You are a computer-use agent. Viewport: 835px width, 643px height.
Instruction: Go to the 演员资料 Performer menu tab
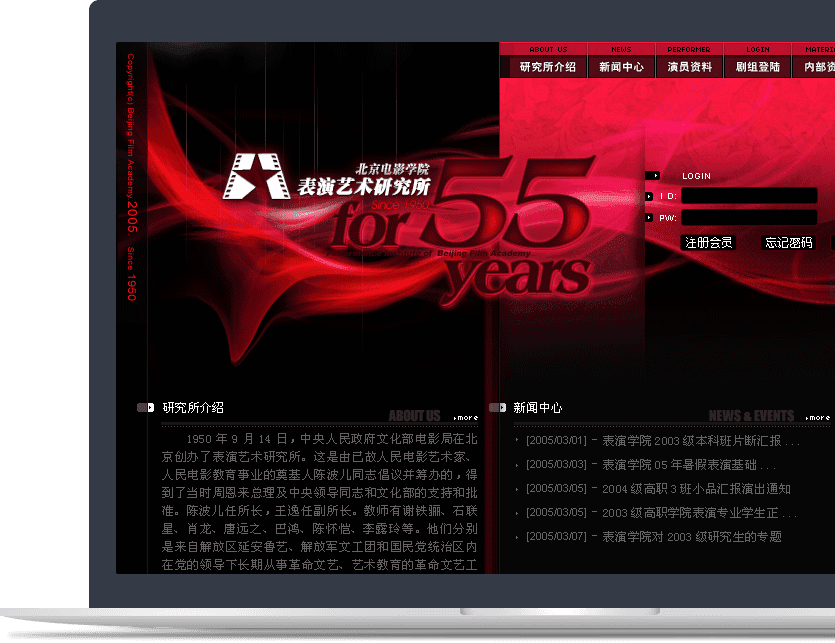pyautogui.click(x=689, y=67)
